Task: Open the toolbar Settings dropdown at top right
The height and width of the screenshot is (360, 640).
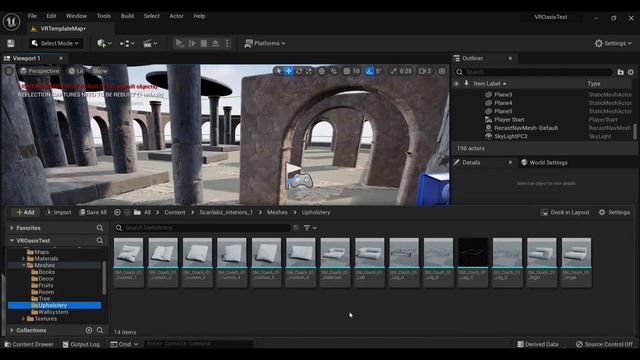Action: 613,43
